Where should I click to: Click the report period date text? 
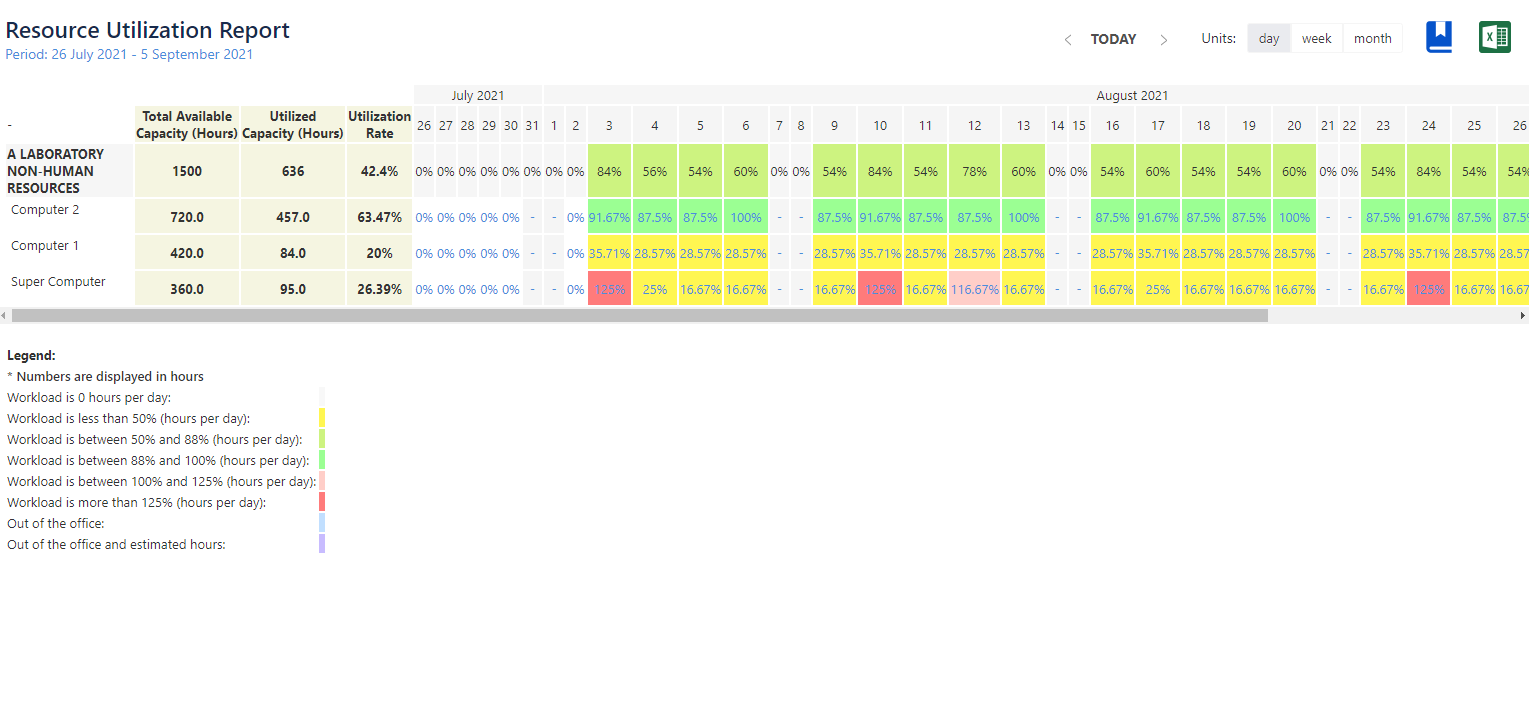[129, 55]
